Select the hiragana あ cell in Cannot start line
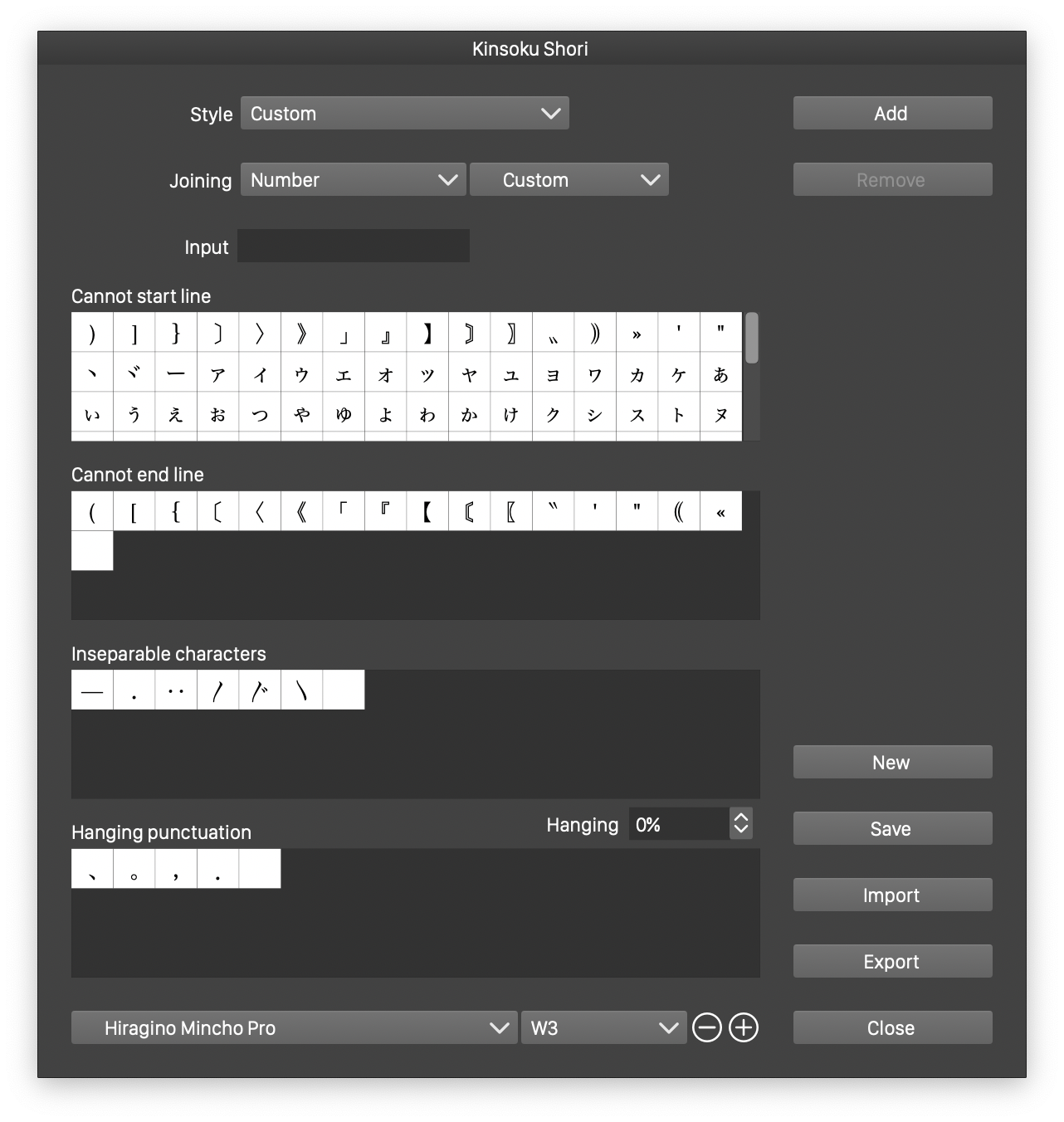The image size is (1064, 1122). tap(720, 373)
